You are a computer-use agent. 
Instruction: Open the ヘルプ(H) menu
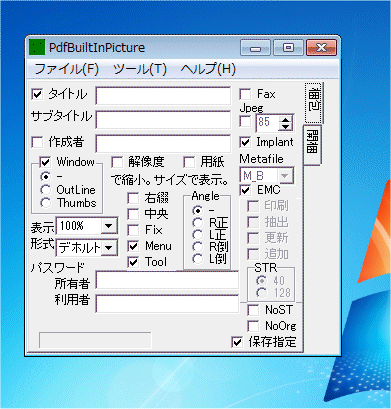click(x=208, y=69)
